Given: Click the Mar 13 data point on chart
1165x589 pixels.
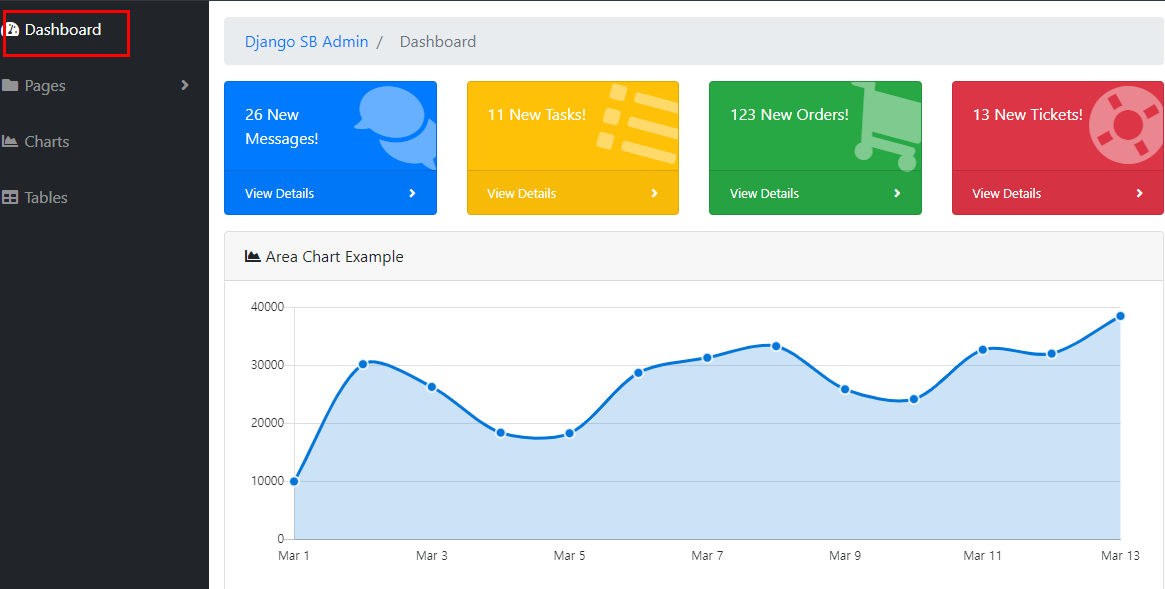Looking at the screenshot, I should pyautogui.click(x=1120, y=316).
